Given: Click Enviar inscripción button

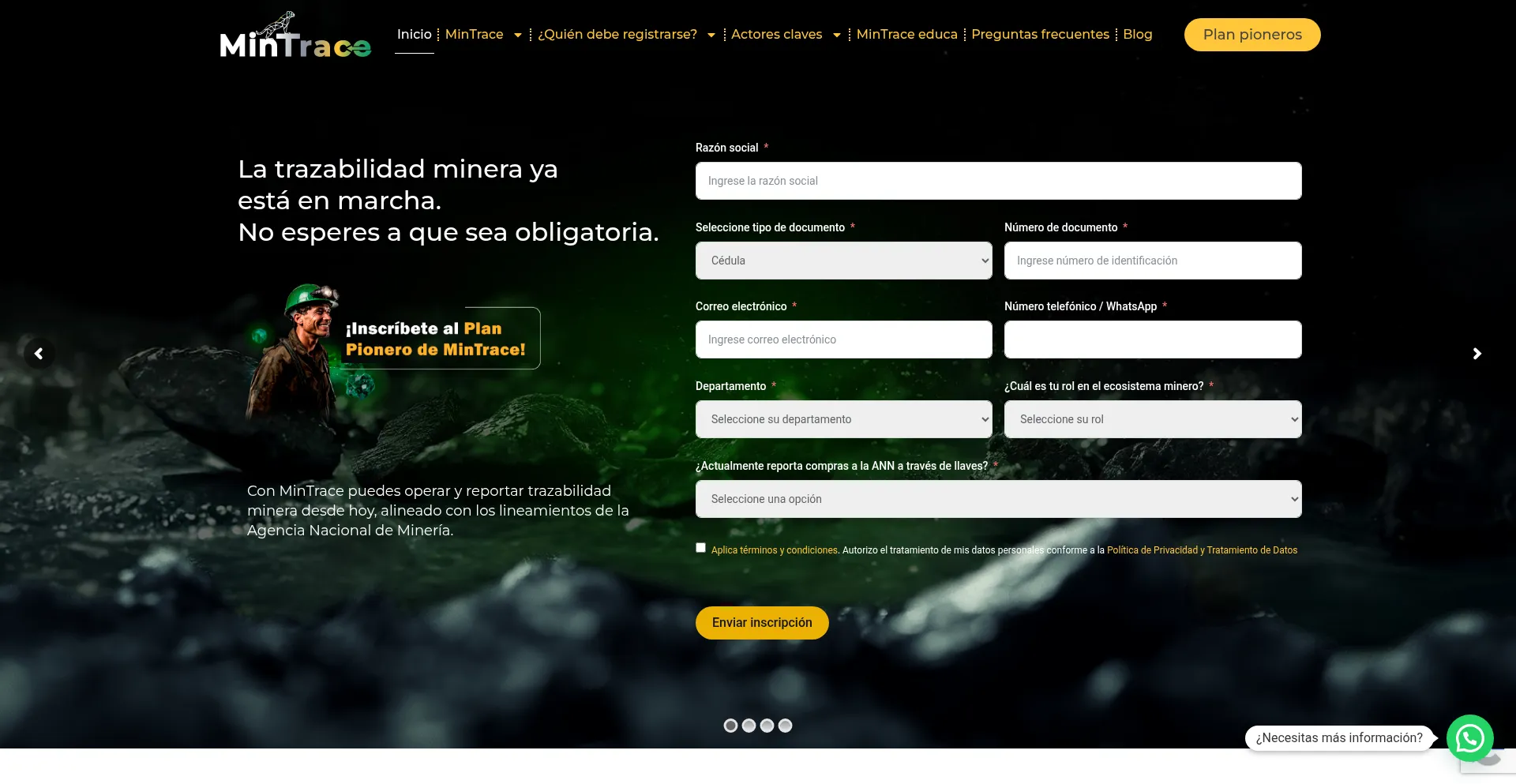Looking at the screenshot, I should click(x=762, y=623).
